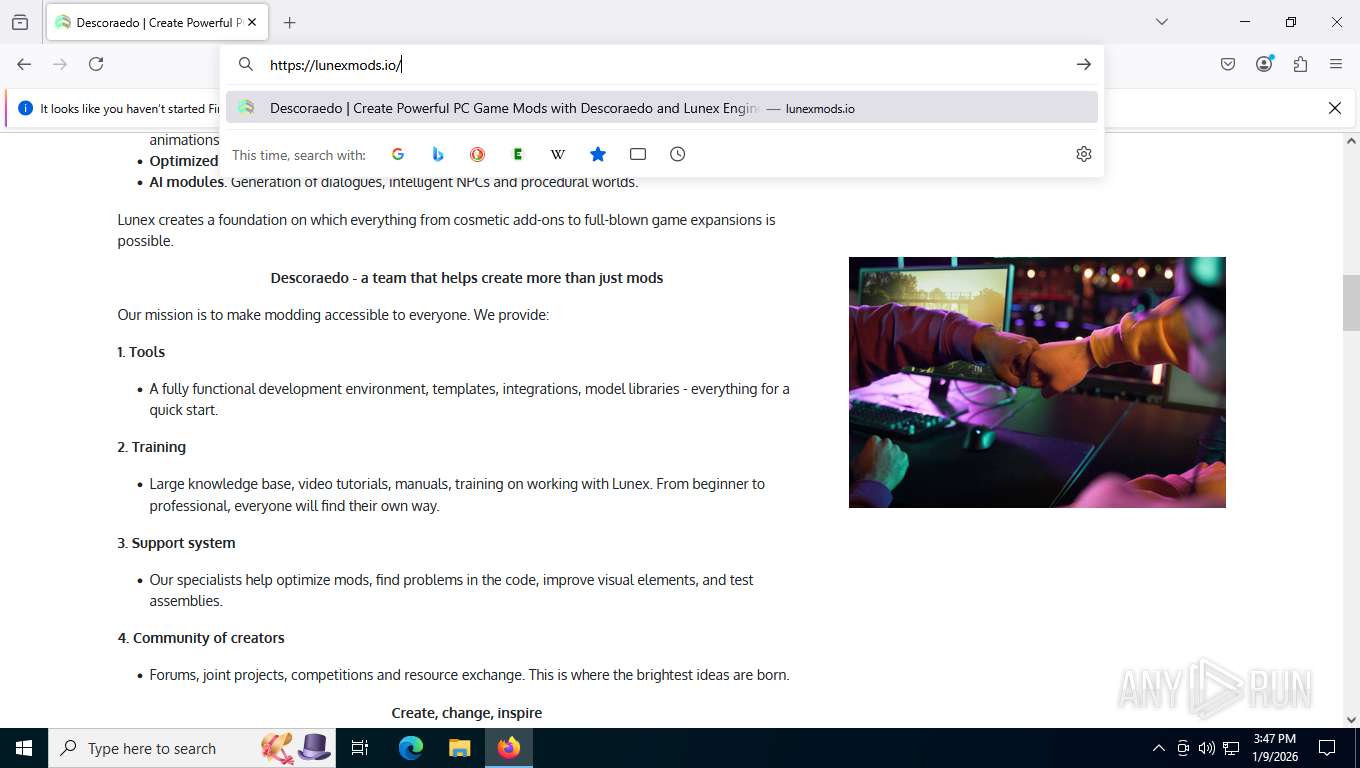This screenshot has width=1360, height=768.
Task: Open Pocket save icon
Action: tap(1228, 64)
